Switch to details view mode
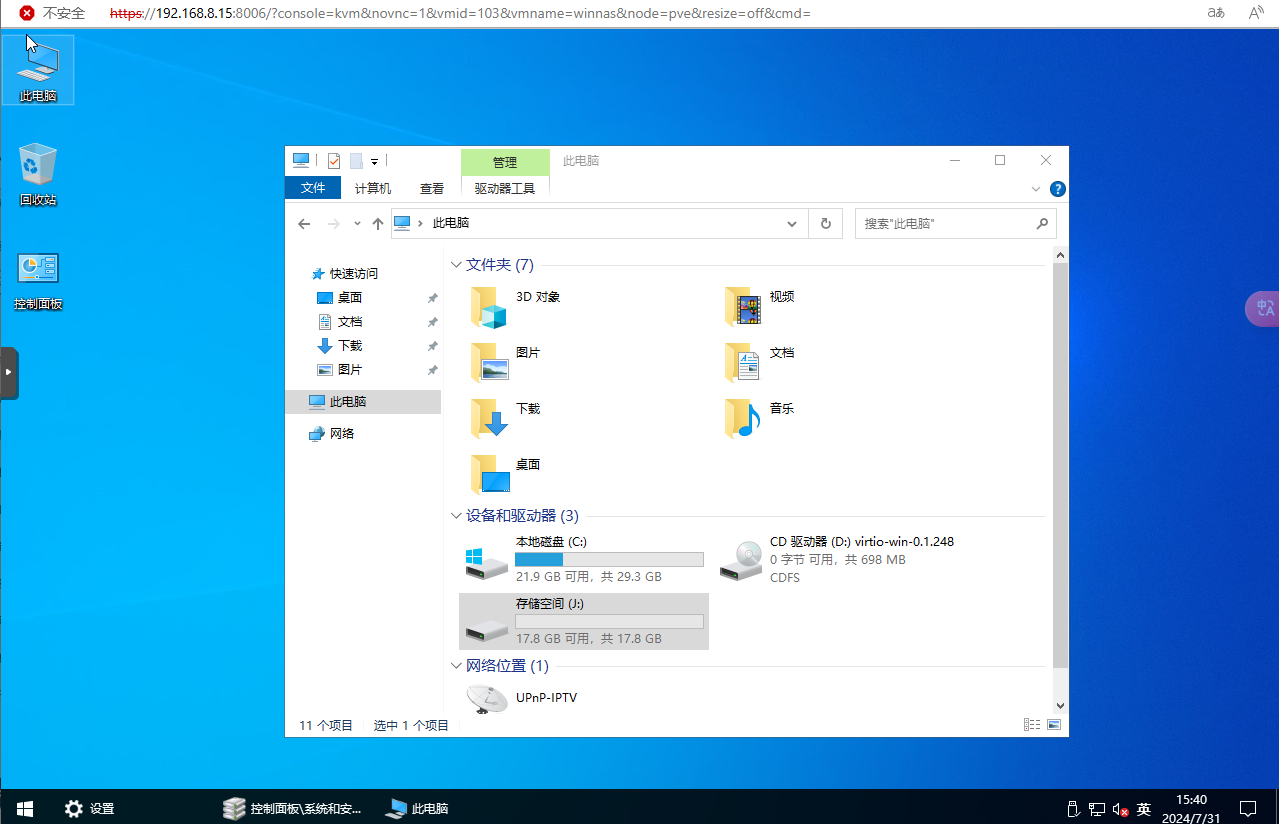The image size is (1279, 824). click(1032, 725)
